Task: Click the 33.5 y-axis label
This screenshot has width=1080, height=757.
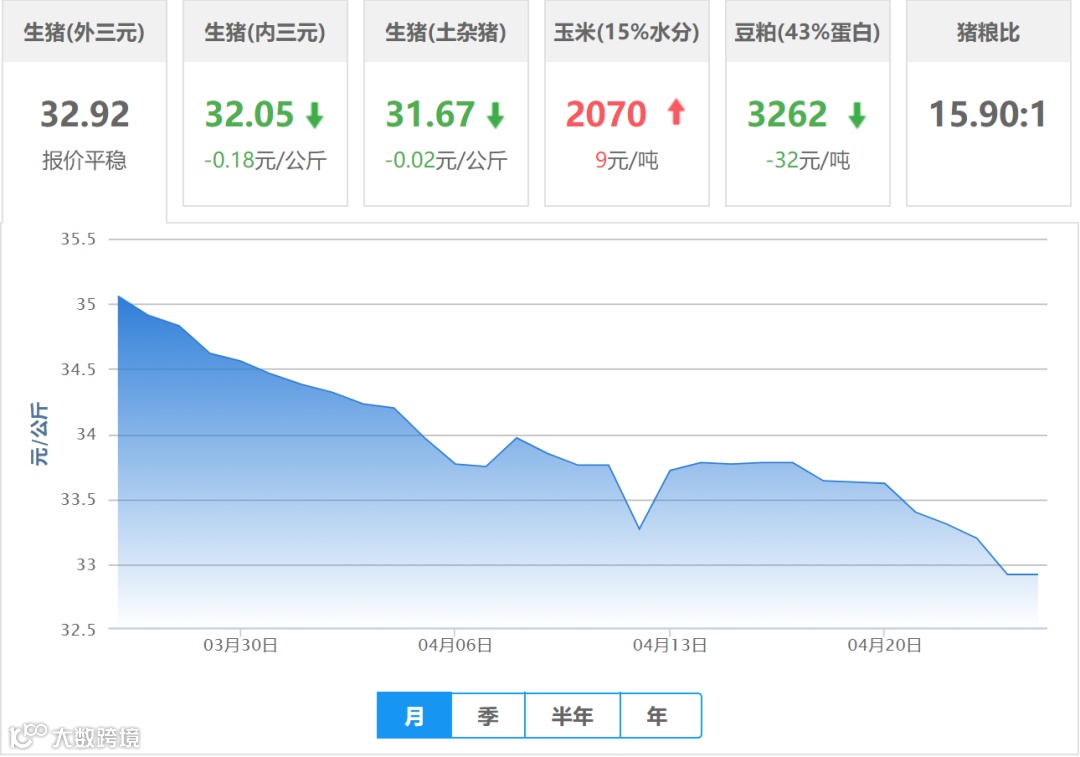Action: click(x=78, y=499)
